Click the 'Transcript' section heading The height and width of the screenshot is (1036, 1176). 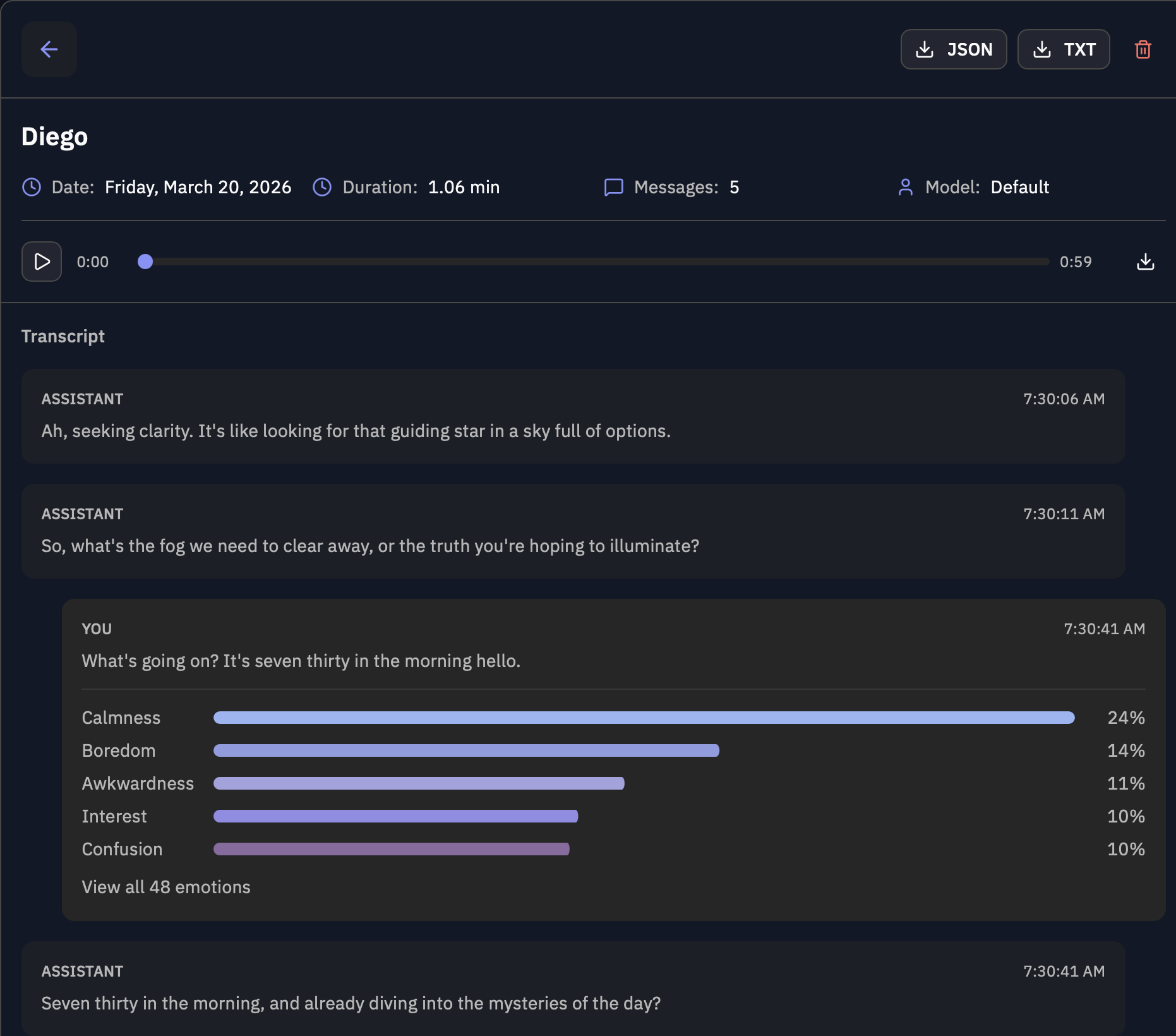(x=63, y=336)
